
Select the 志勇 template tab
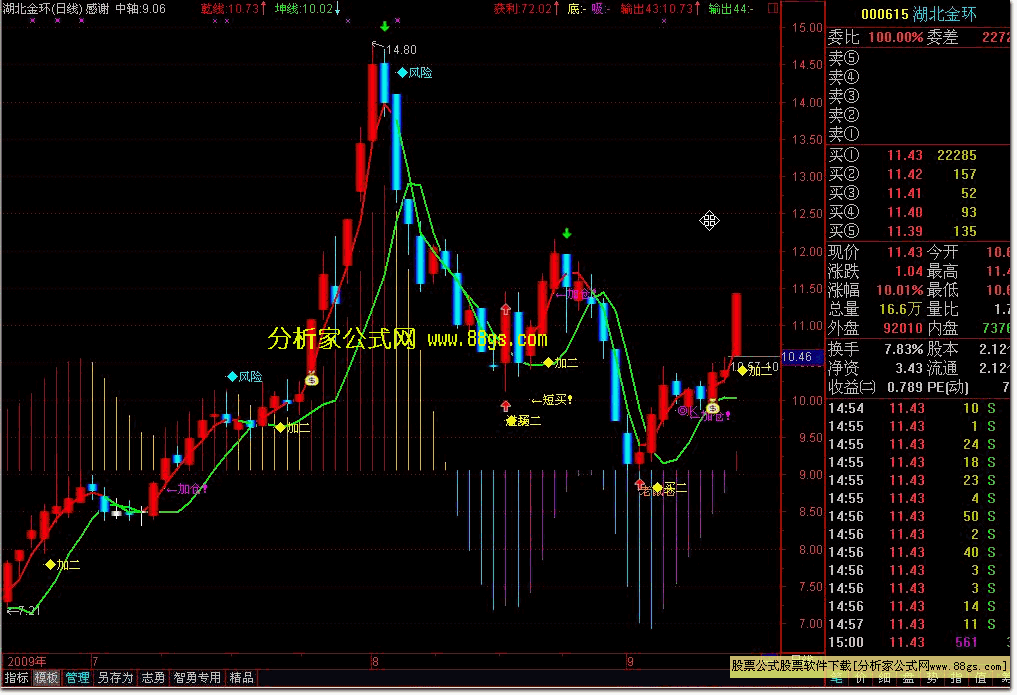pyautogui.click(x=153, y=677)
